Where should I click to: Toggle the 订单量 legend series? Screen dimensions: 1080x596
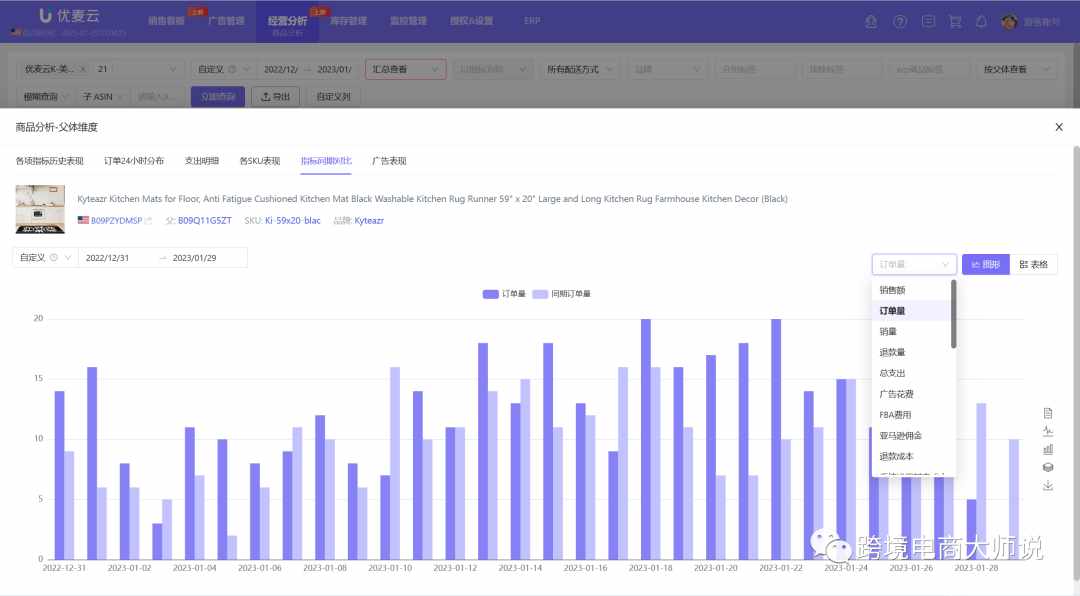(x=504, y=294)
